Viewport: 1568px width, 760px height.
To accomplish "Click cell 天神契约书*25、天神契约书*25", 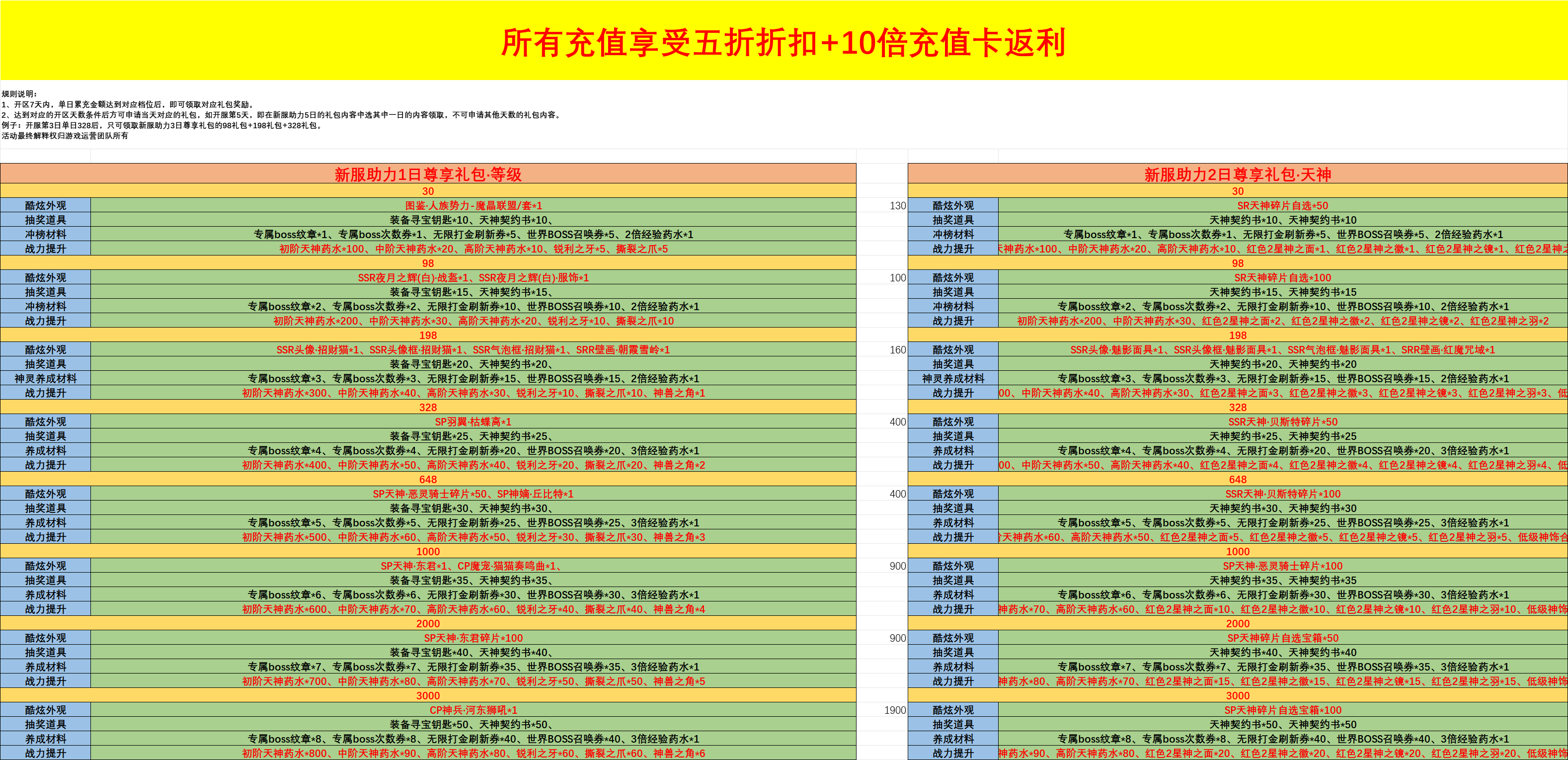I will [x=1282, y=436].
